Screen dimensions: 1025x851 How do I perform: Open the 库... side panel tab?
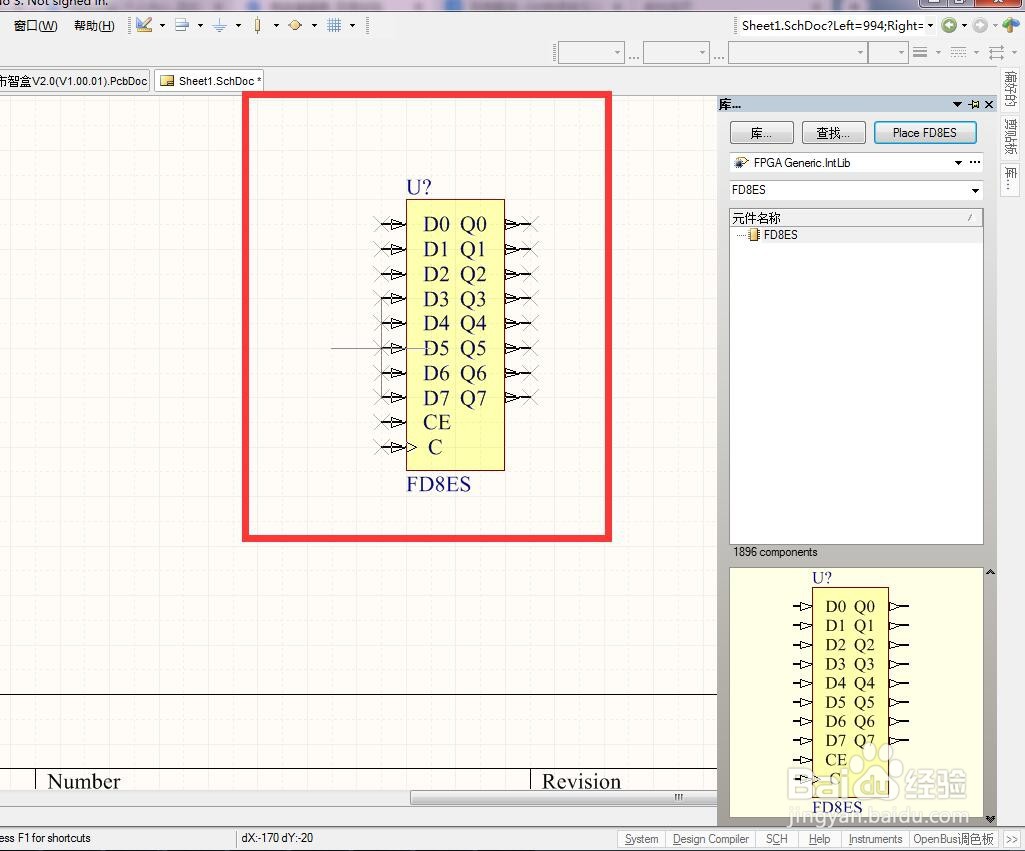point(1011,180)
